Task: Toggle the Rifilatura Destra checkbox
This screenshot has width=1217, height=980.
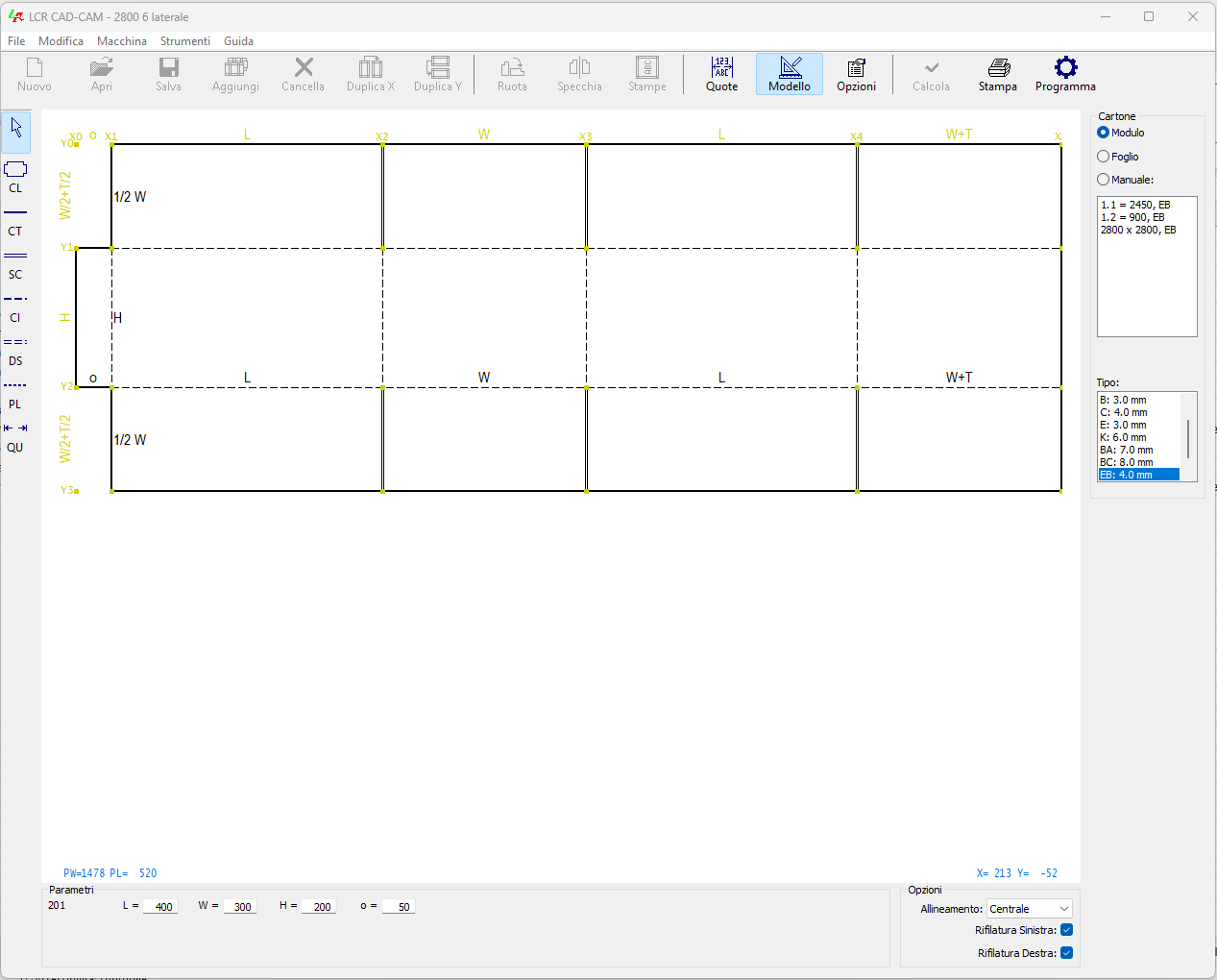Action: pos(1067,953)
